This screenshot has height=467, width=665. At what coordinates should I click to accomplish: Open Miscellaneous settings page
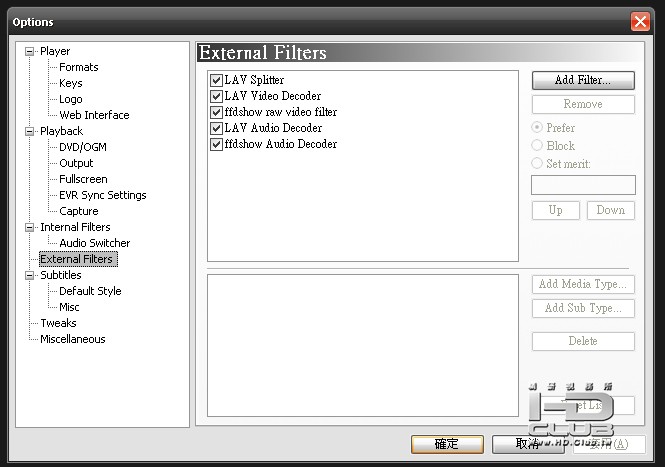73,339
